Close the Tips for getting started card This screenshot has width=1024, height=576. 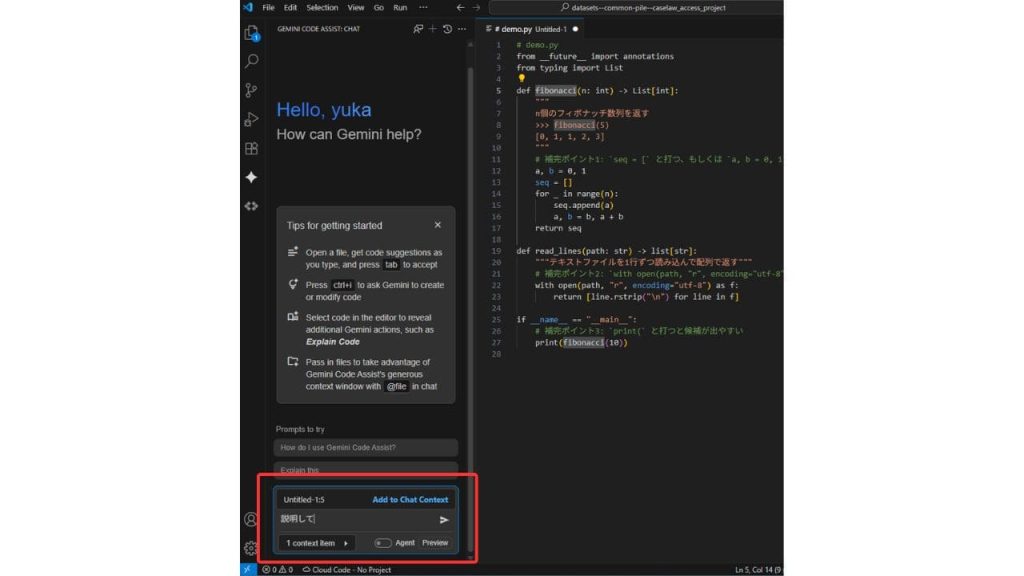(x=438, y=225)
